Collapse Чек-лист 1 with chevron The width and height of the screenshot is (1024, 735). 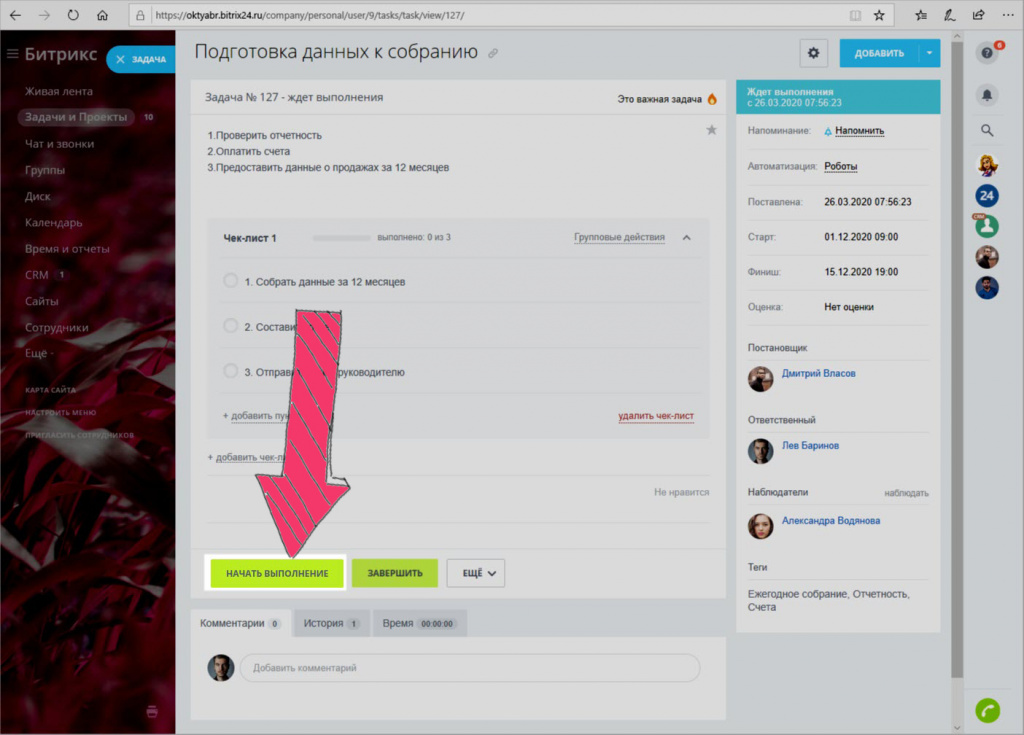(x=686, y=238)
